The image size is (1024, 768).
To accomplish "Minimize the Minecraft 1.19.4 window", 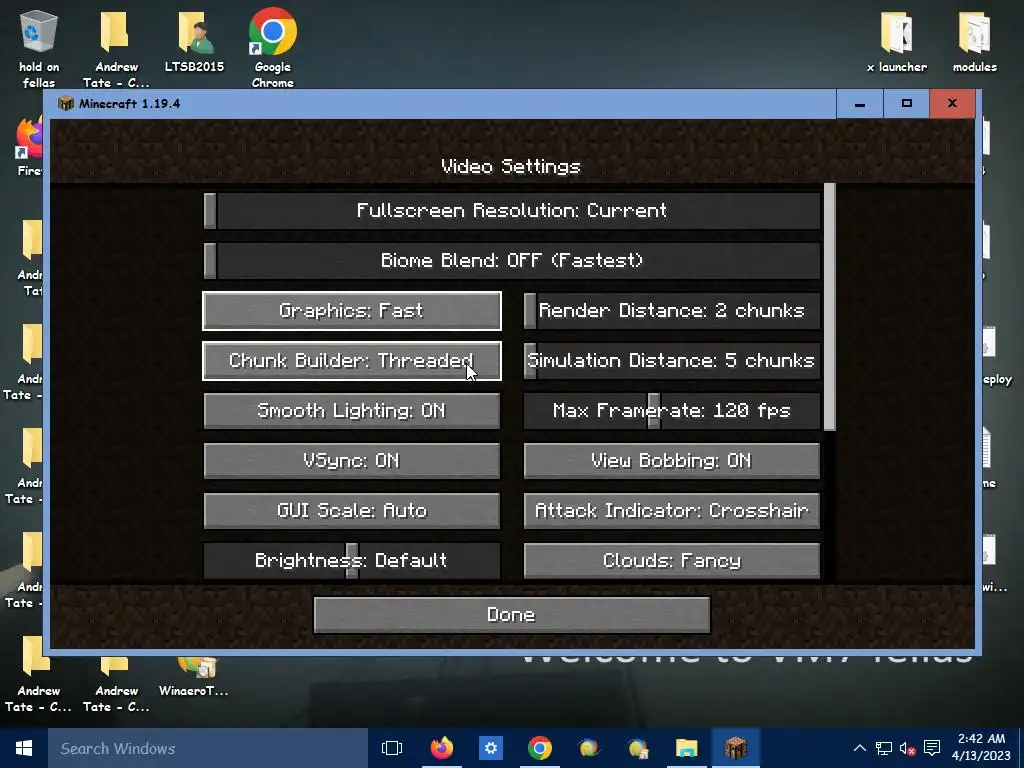I will click(860, 104).
